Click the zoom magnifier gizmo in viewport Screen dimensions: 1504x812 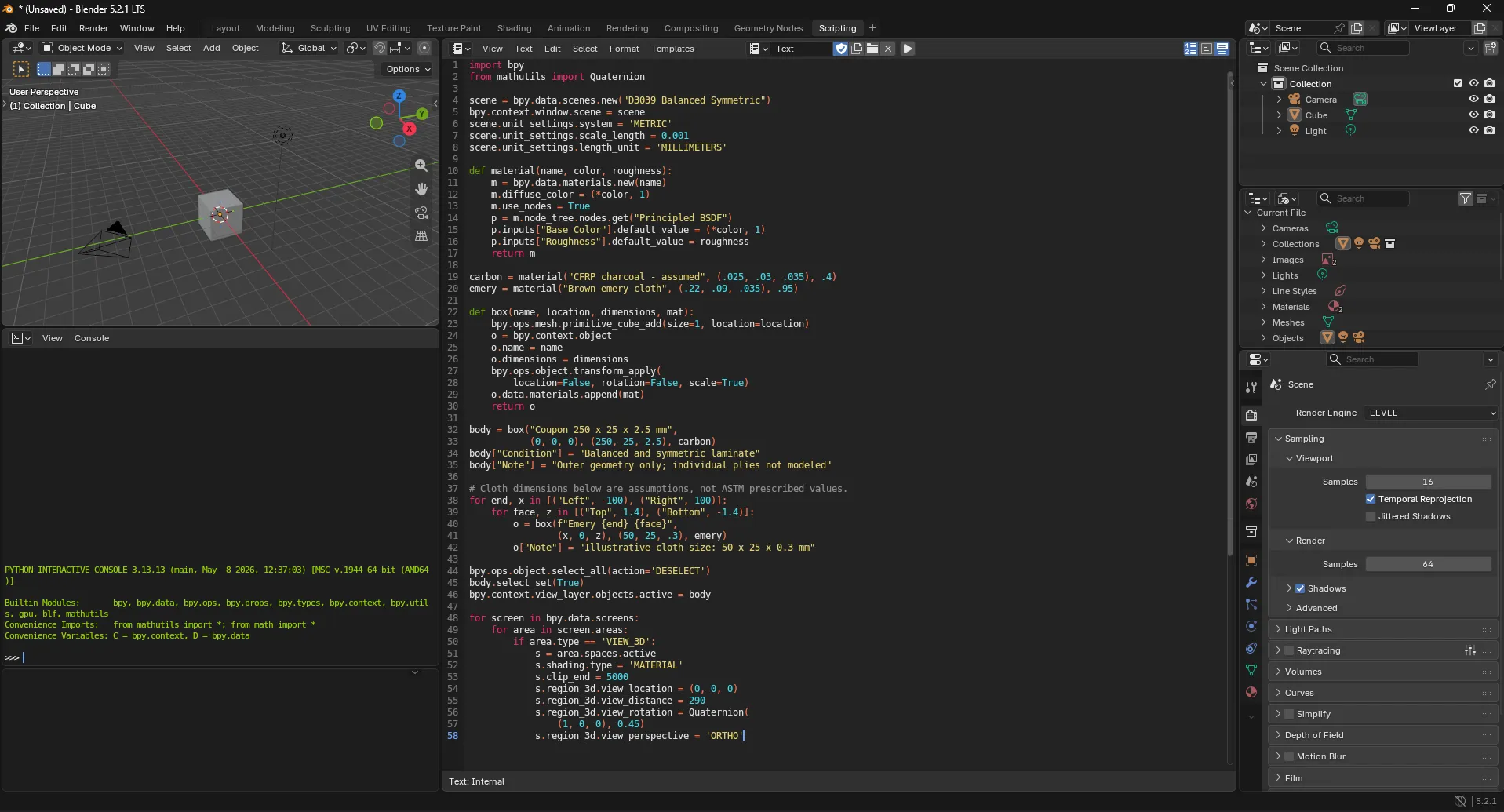[x=421, y=166]
